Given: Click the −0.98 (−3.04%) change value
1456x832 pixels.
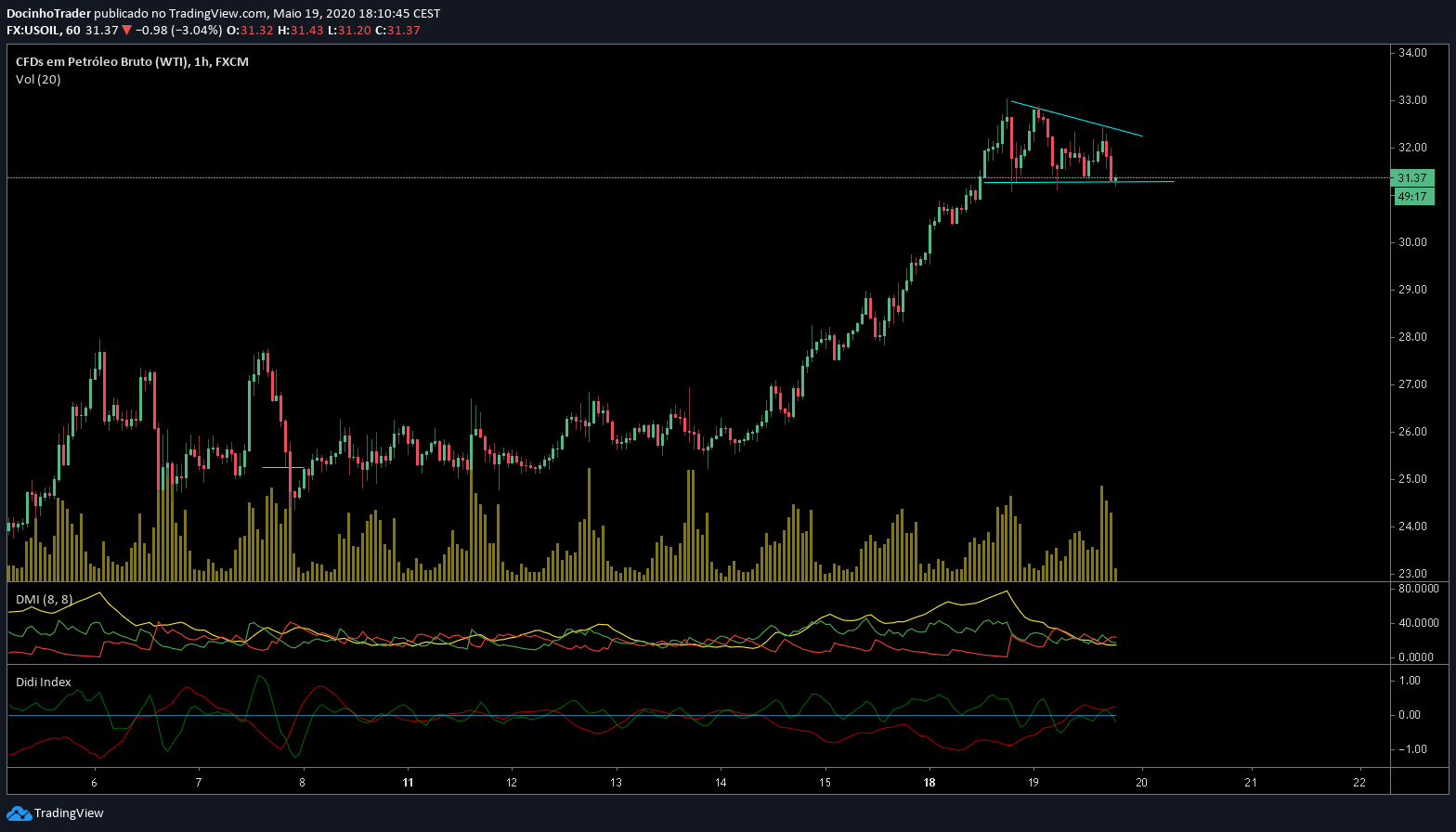Looking at the screenshot, I should tap(178, 31).
